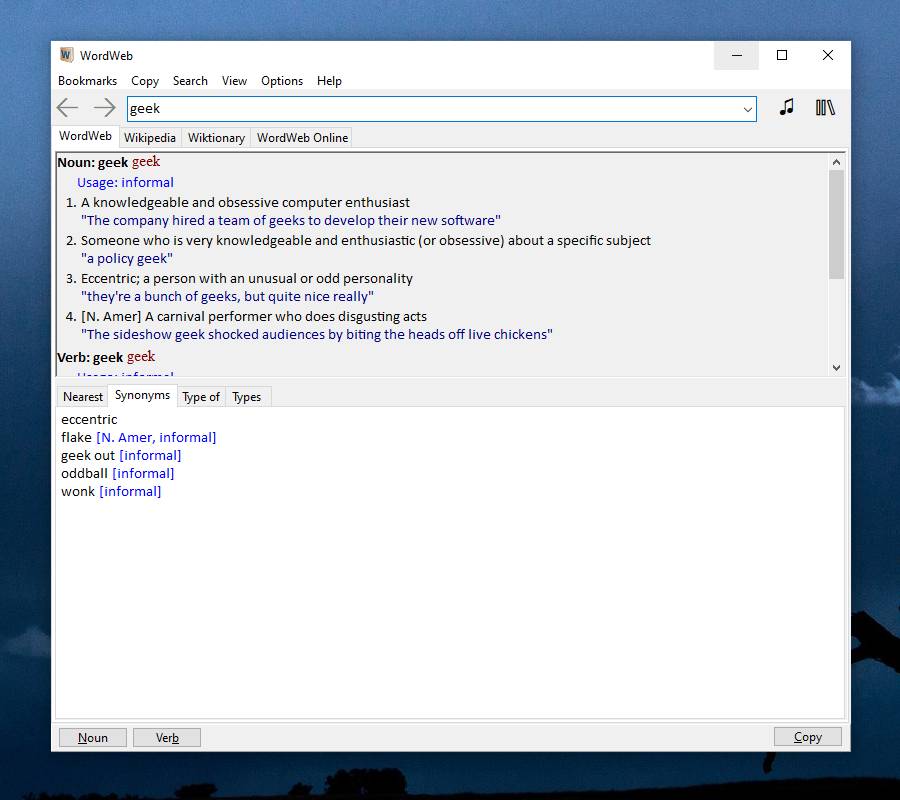The height and width of the screenshot is (800, 900).
Task: Open the Bookmarks menu
Action: (87, 81)
